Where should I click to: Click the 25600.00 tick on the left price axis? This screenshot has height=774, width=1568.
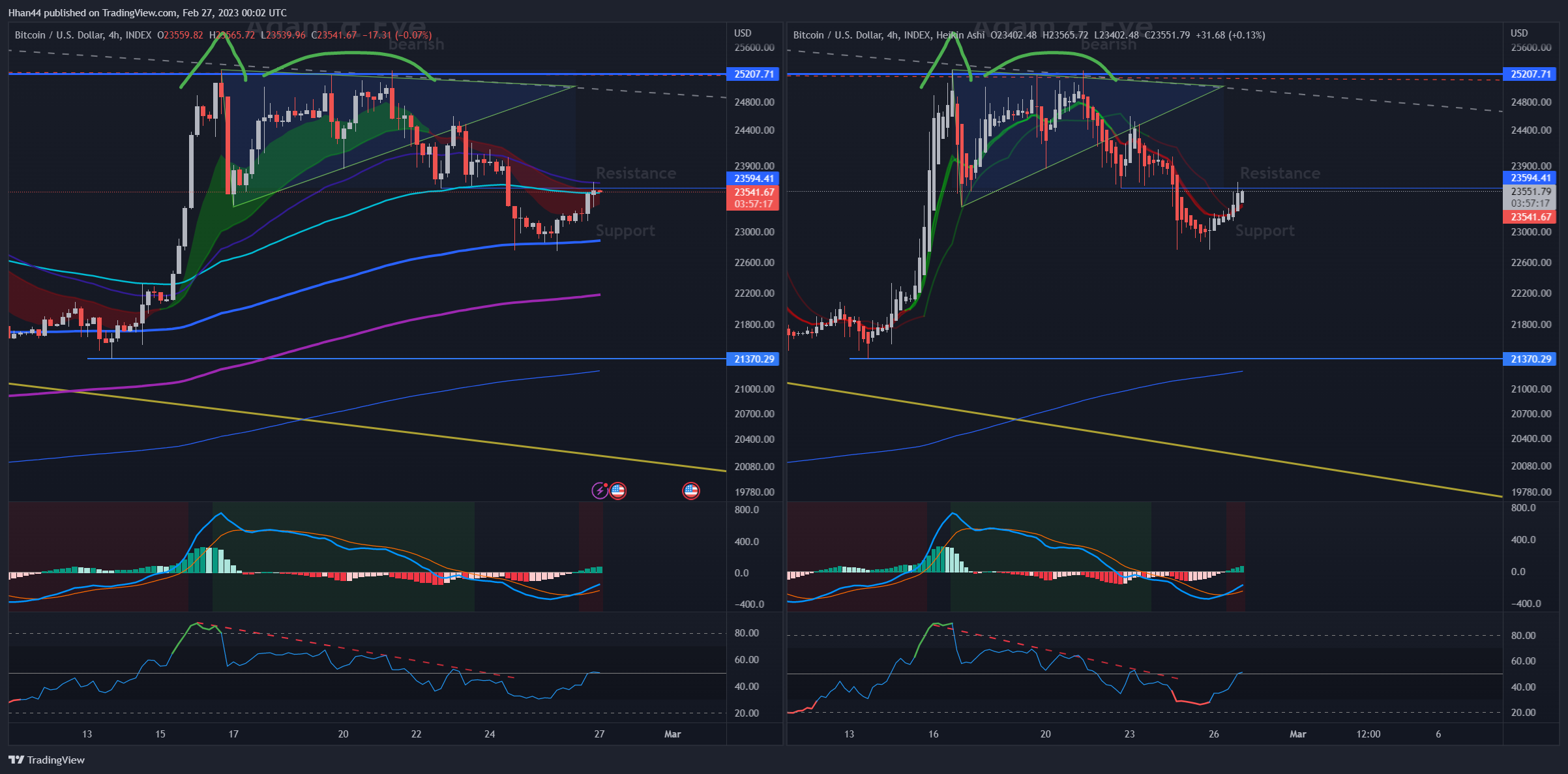754,48
